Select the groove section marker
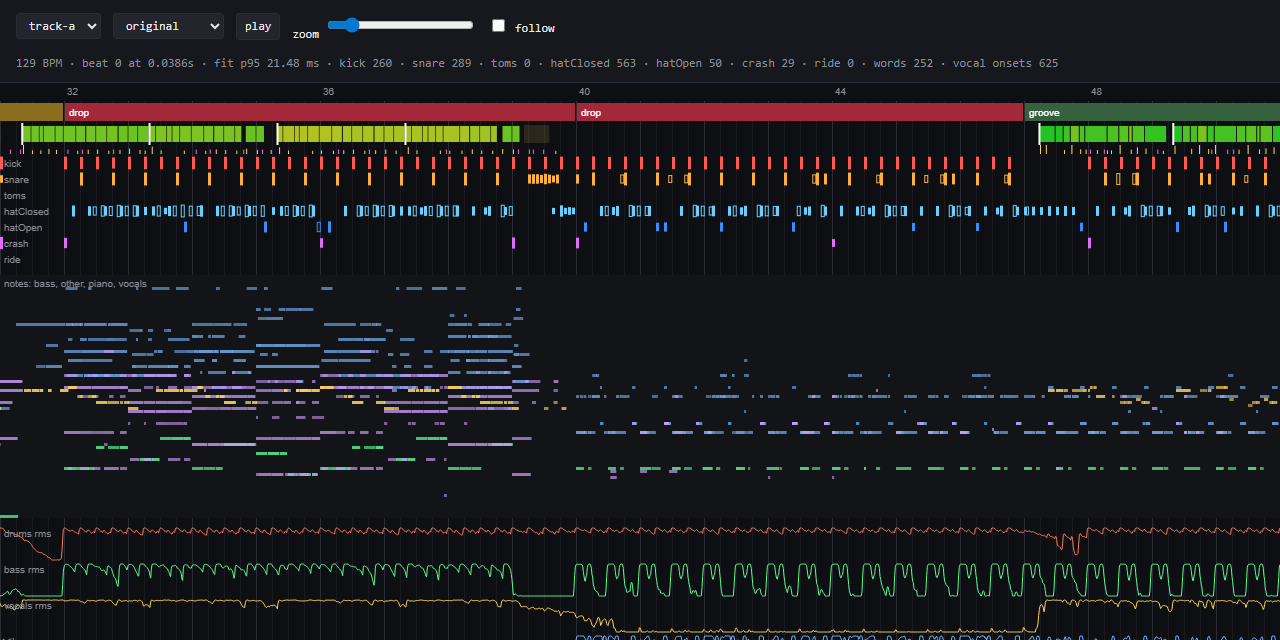This screenshot has width=1280, height=640. point(1152,112)
